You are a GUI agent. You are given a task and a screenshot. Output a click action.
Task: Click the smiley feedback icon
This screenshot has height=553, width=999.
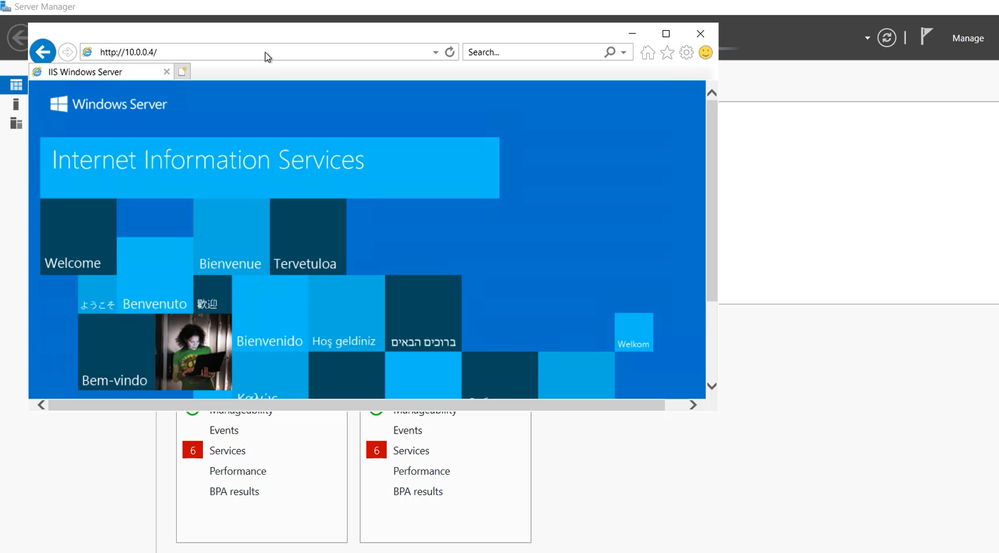pos(705,52)
